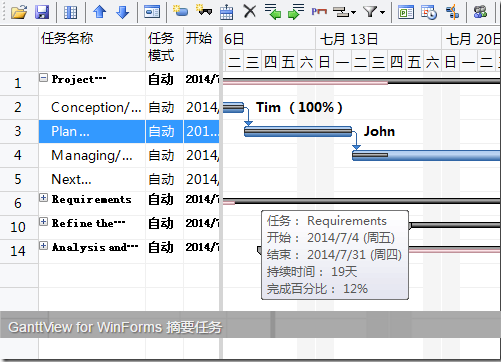
Task: Open the filter funnel dropdown
Action: point(374,12)
